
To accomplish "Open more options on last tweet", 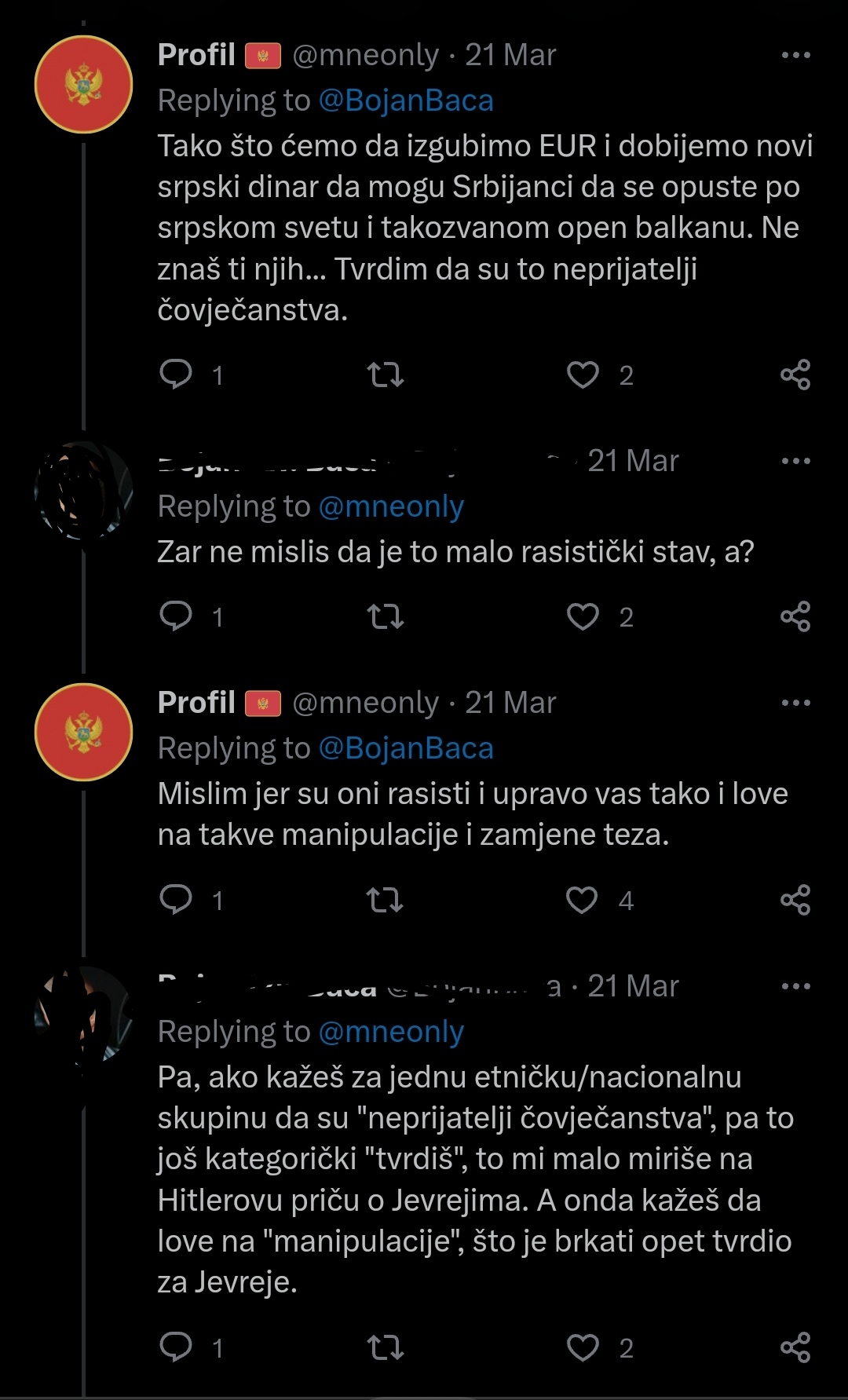I will coord(796,986).
